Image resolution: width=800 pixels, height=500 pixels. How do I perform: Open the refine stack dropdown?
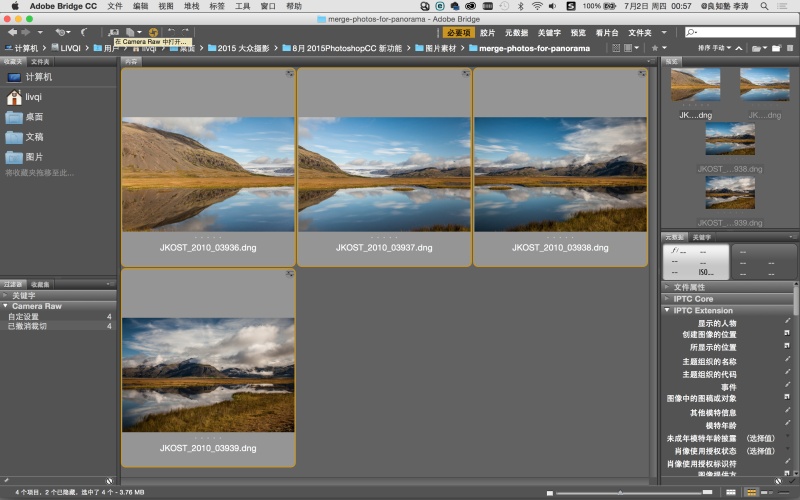[x=134, y=32]
